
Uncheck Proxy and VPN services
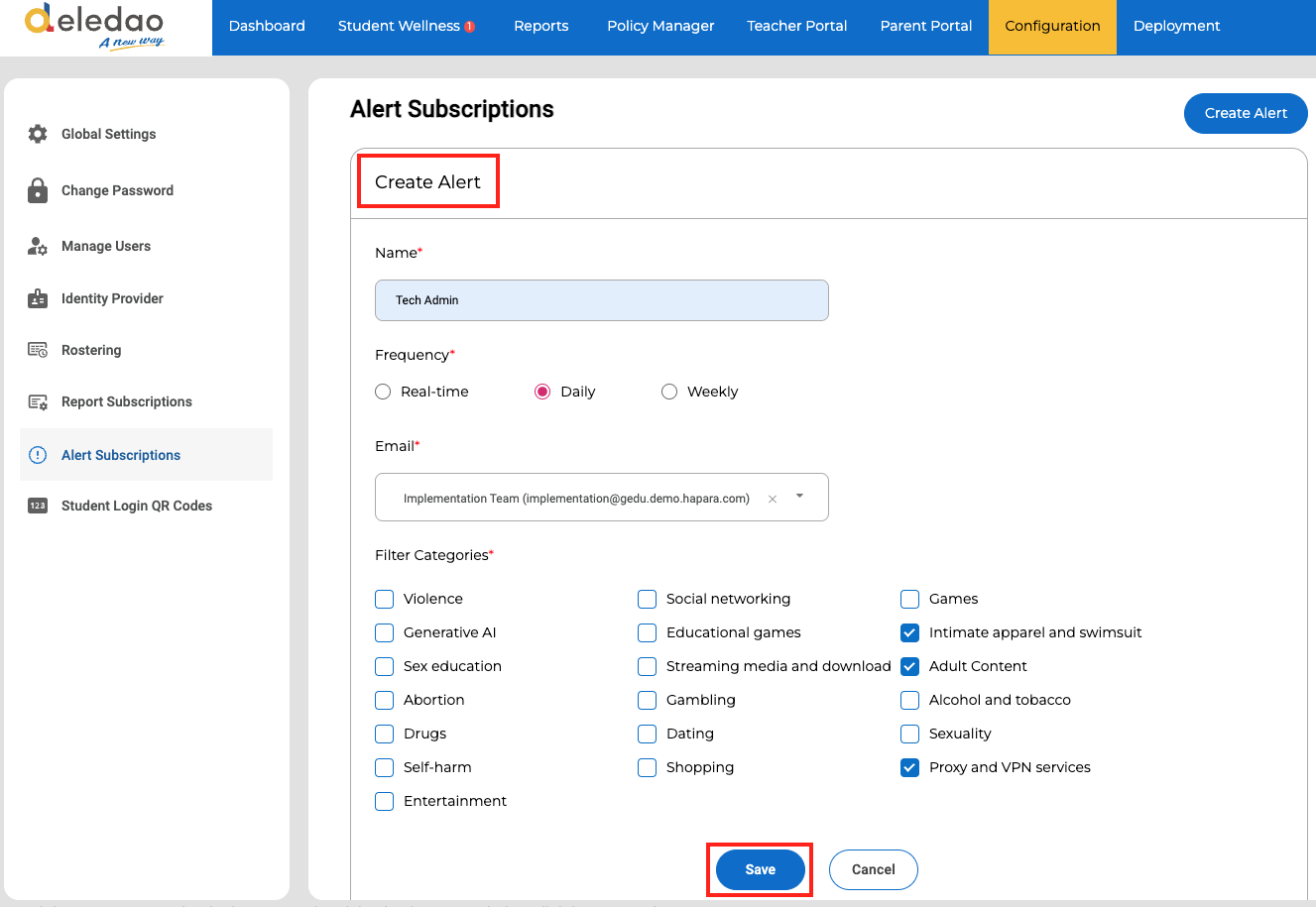(910, 767)
